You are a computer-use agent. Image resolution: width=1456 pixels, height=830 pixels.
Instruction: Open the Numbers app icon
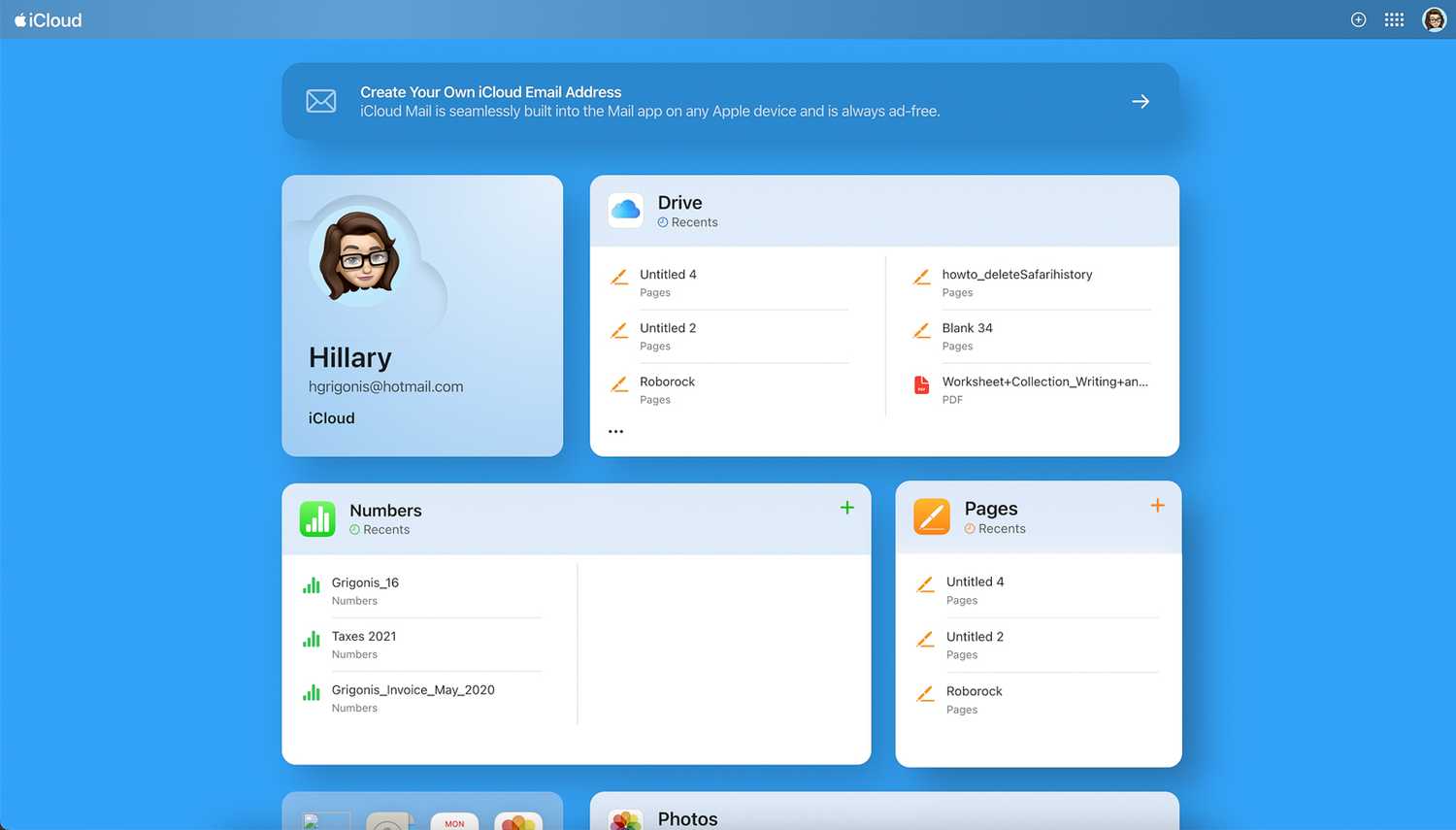[317, 519]
